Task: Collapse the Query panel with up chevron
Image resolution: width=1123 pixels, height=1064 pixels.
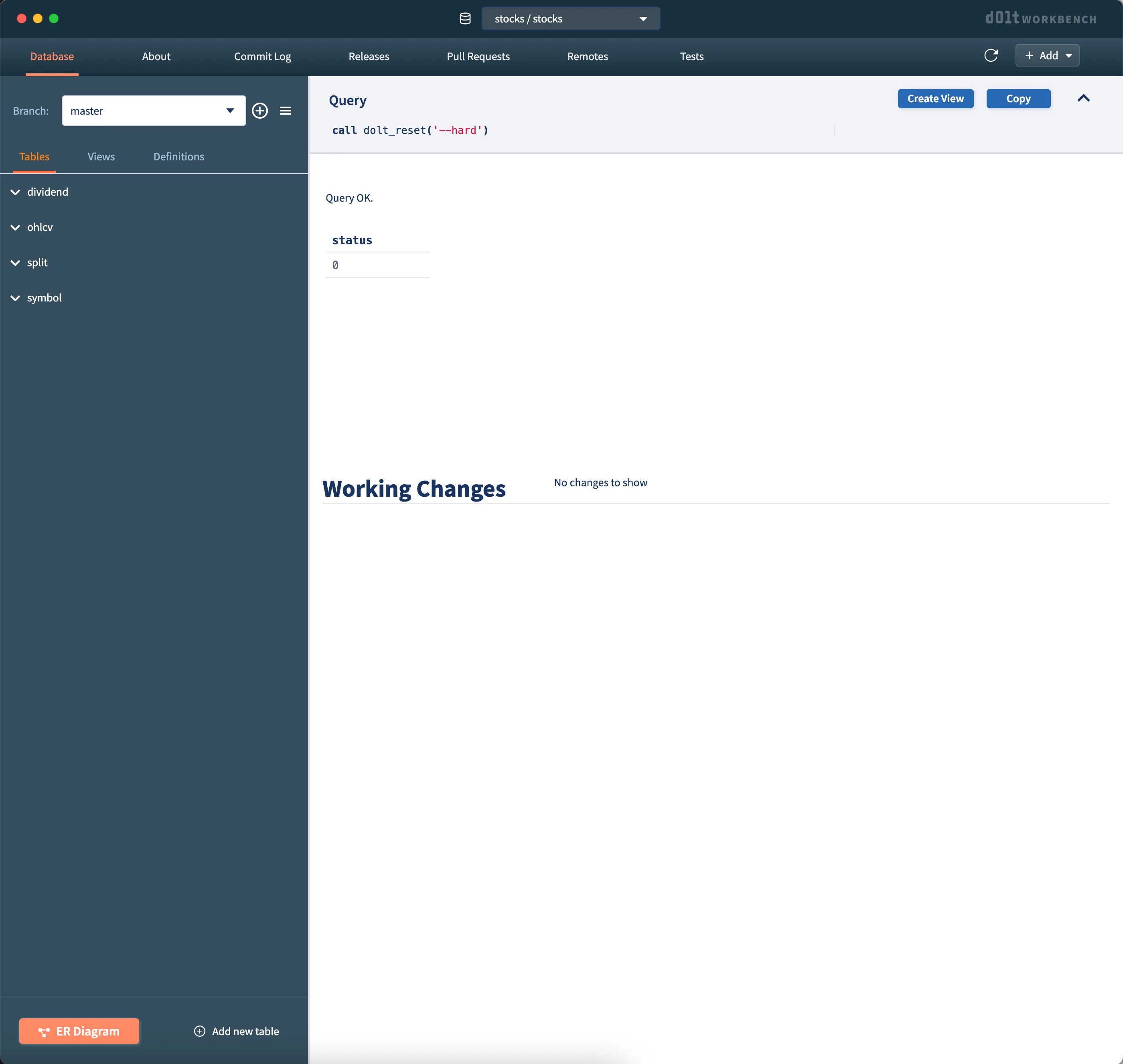Action: coord(1083,98)
